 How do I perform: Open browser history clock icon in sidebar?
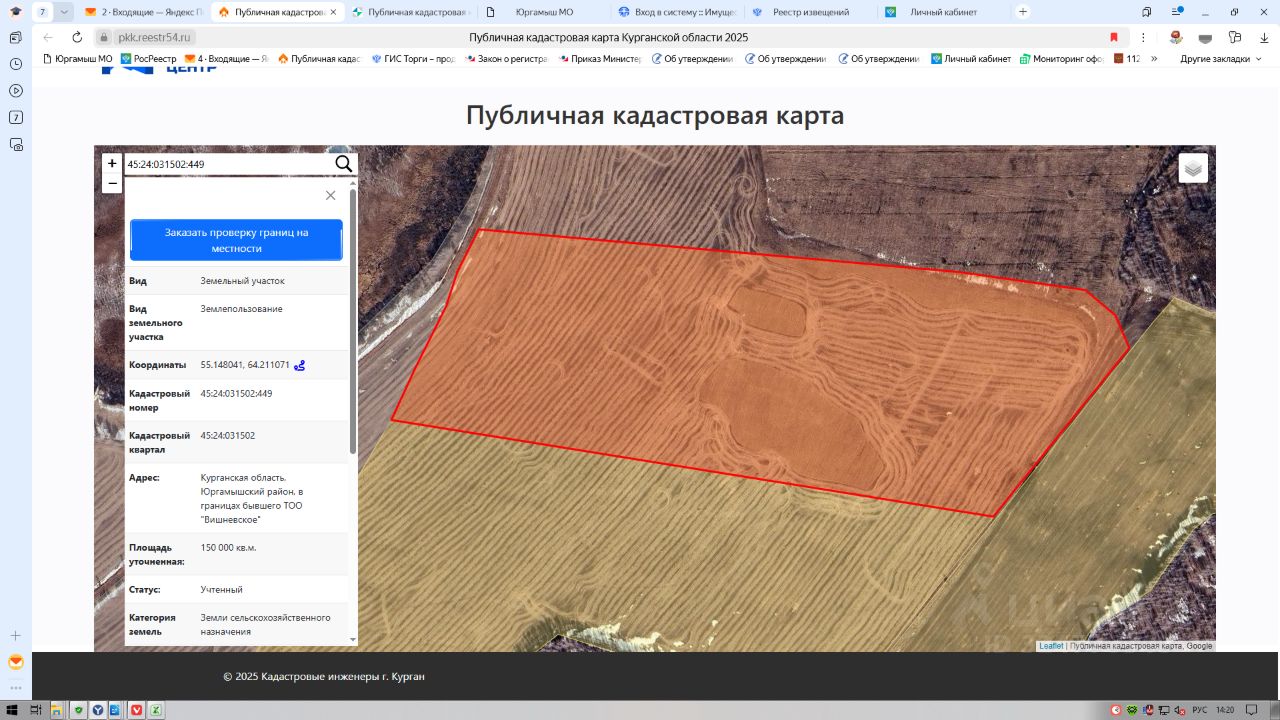tap(16, 64)
